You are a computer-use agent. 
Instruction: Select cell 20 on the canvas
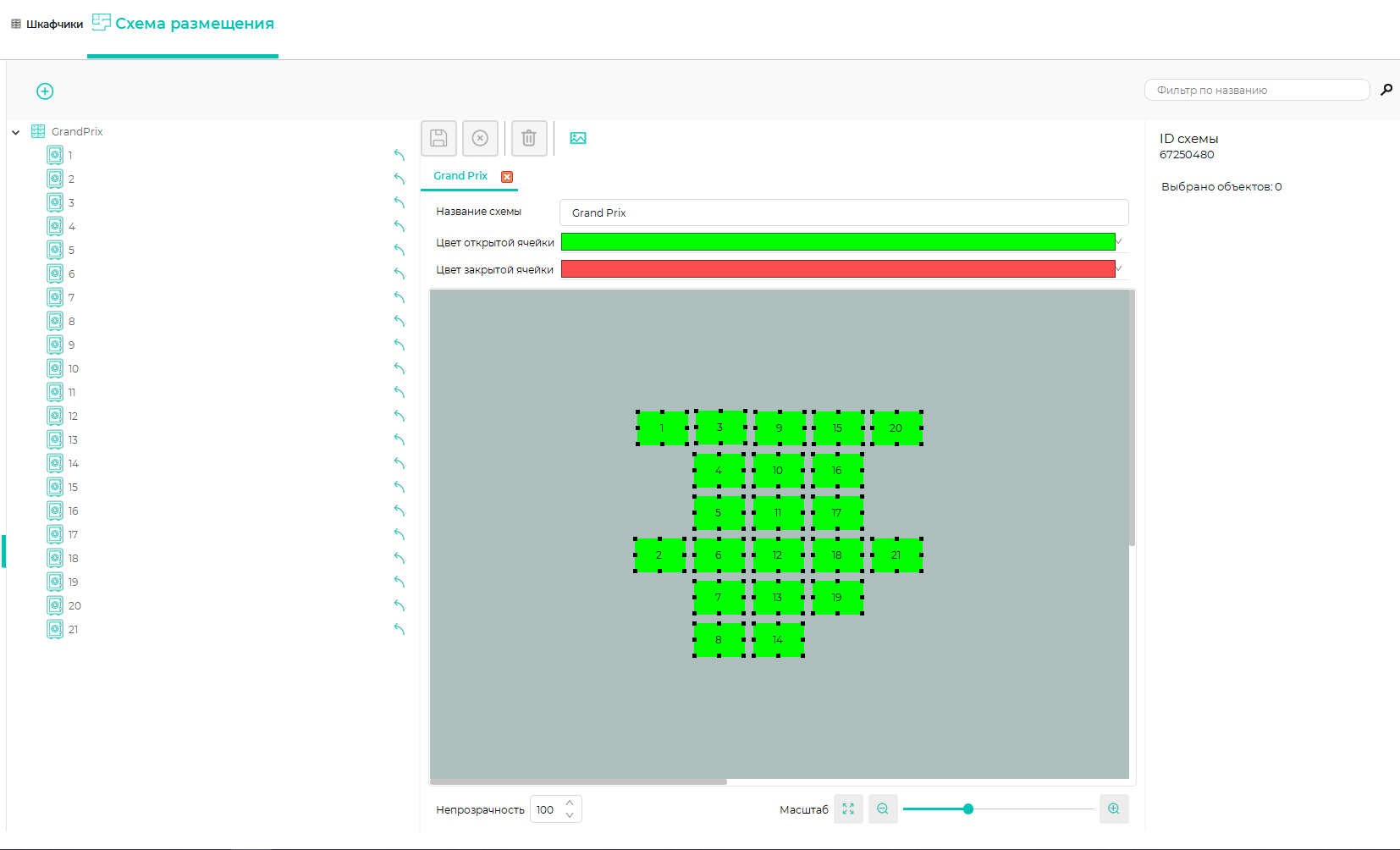(x=896, y=428)
